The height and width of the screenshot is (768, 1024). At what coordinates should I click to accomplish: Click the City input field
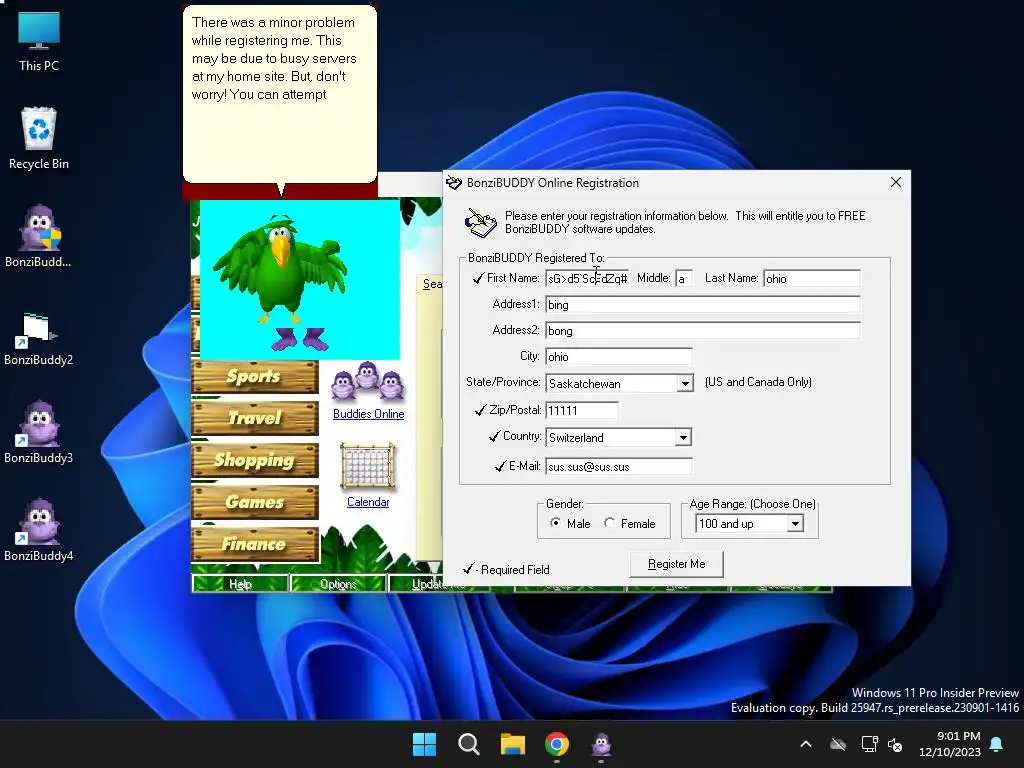coord(618,357)
